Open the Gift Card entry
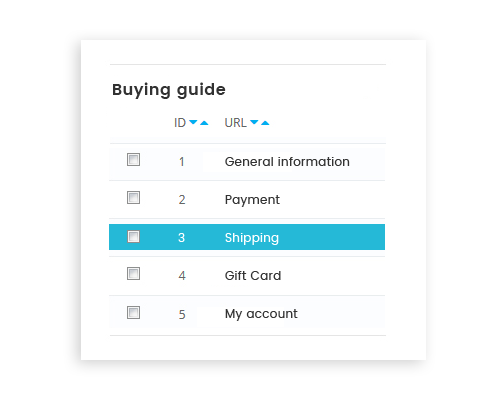Image resolution: width=500 pixels, height=400 pixels. pos(253,276)
